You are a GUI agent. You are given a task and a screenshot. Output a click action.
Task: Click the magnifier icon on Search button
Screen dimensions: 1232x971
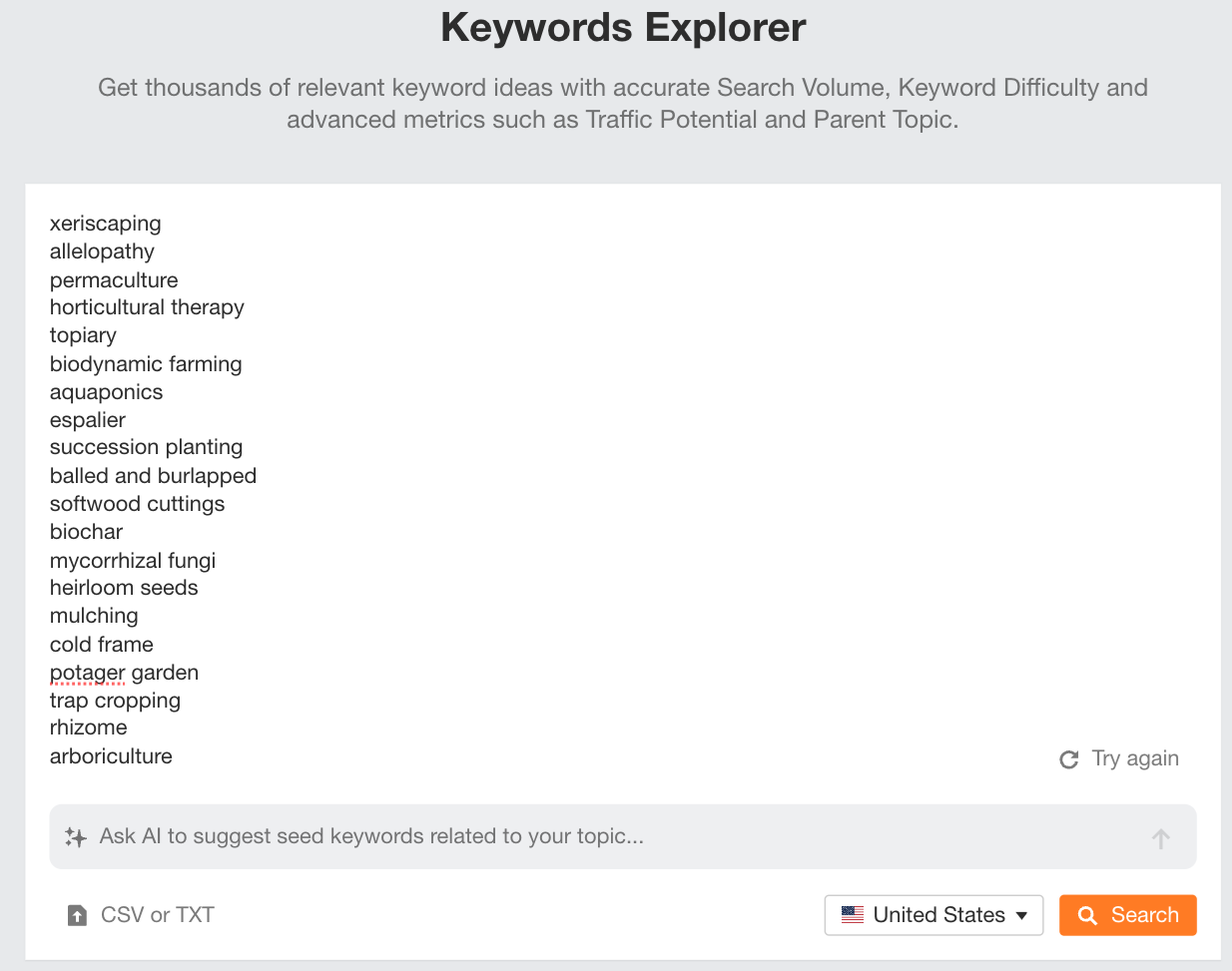pos(1088,915)
